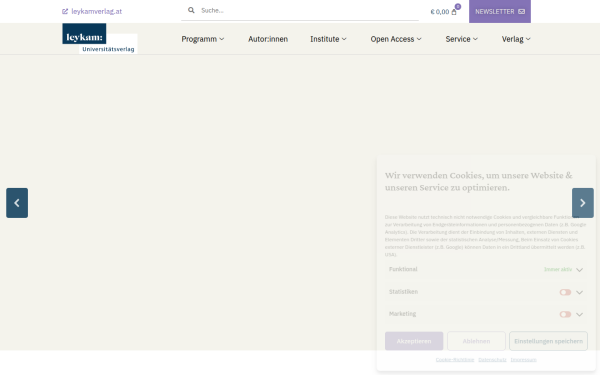Toggle the Marketing cookie switch
The width and height of the screenshot is (600, 375).
coord(565,315)
